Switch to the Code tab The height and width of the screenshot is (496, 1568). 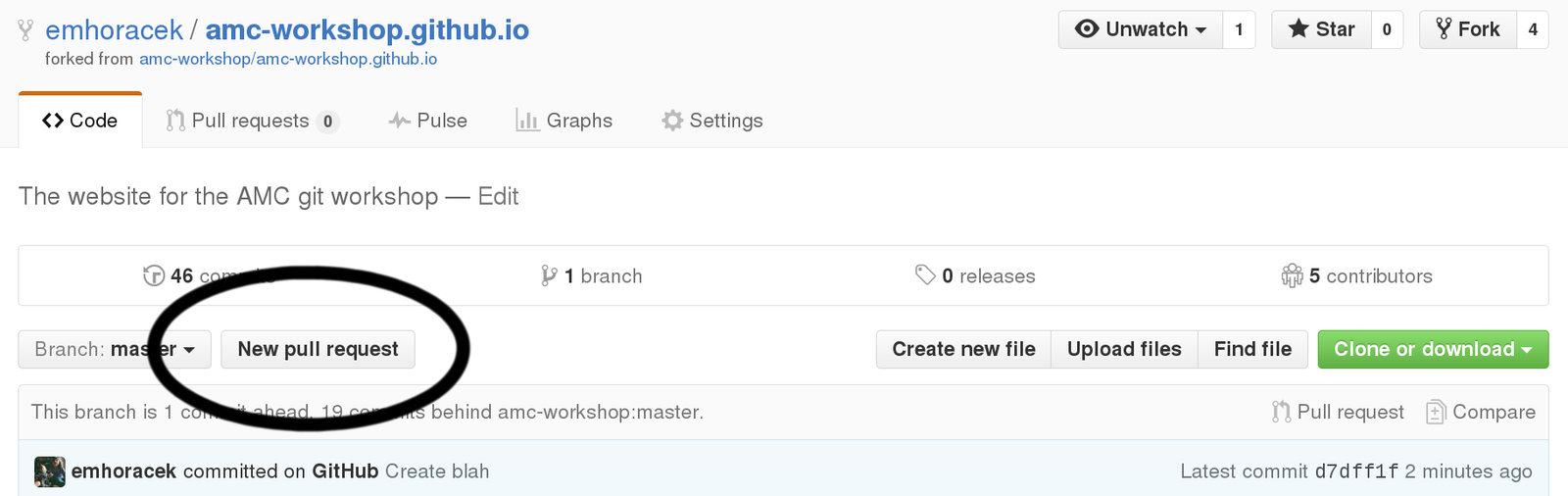pyautogui.click(x=80, y=121)
